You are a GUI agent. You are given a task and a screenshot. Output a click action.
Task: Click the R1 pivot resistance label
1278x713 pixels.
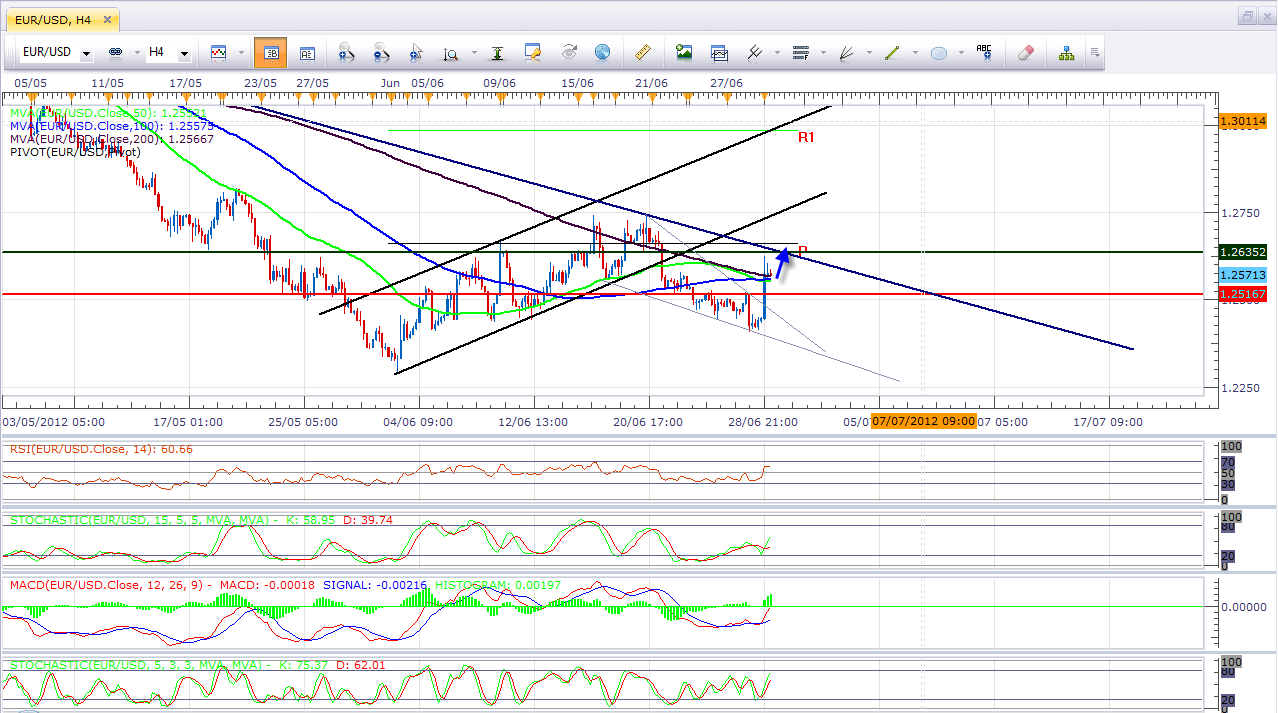(x=805, y=137)
